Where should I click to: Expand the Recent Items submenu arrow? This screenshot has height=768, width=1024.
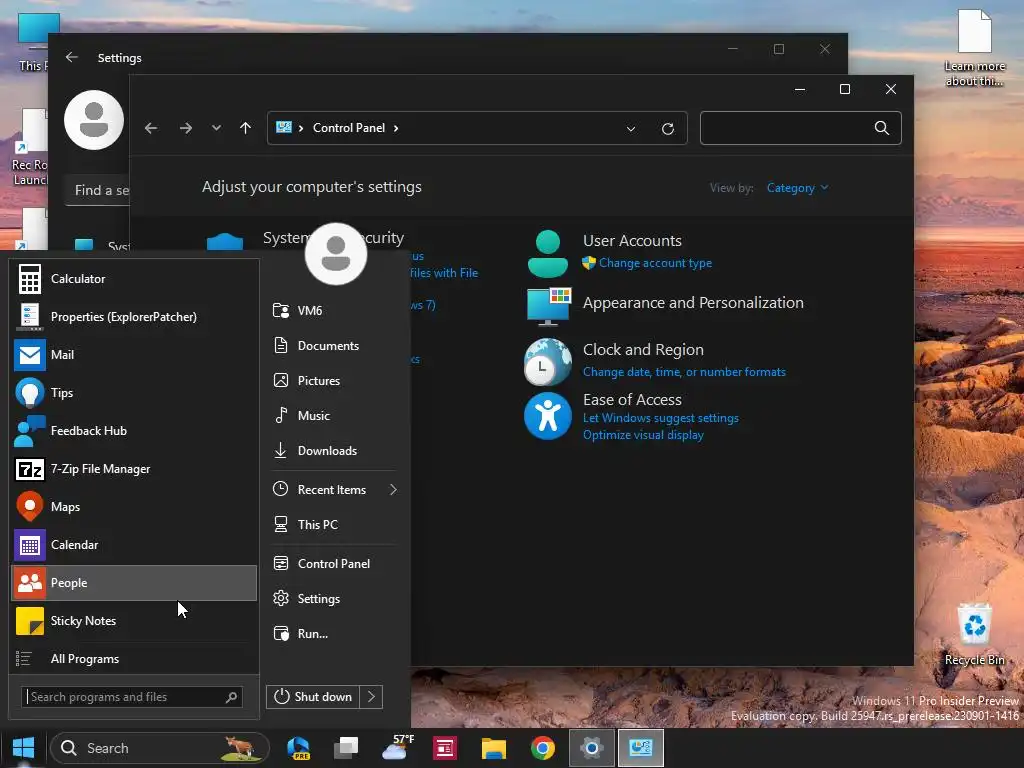tap(393, 489)
